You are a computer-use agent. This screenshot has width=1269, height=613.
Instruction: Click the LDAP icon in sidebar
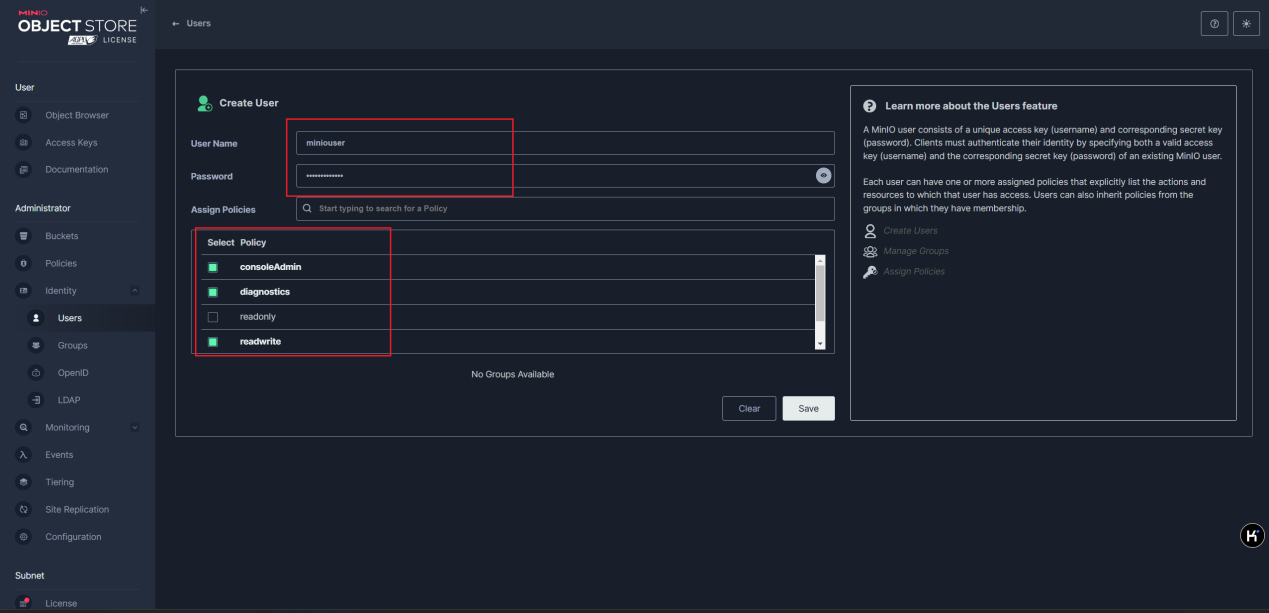tap(37, 399)
